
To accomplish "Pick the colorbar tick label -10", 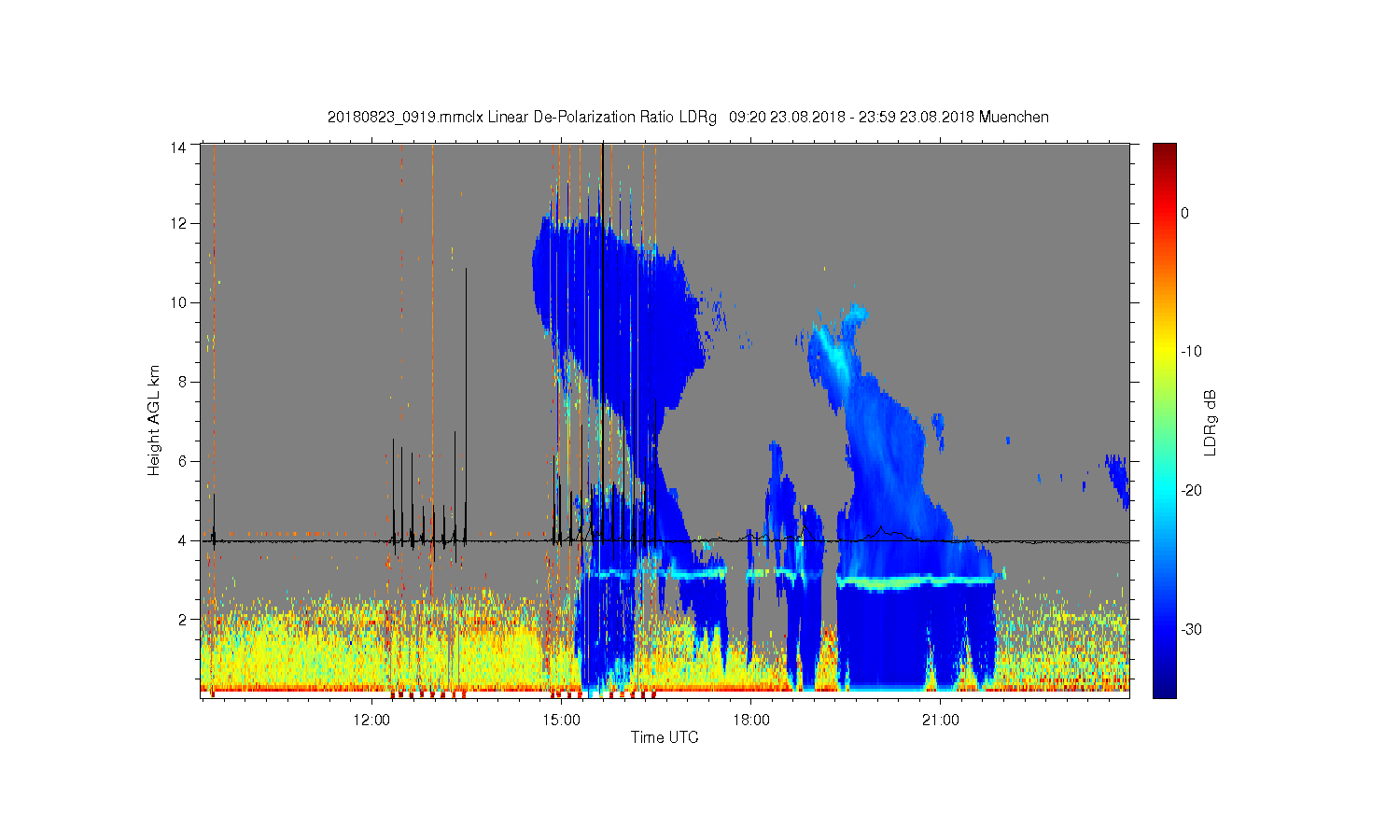I will pyautogui.click(x=1191, y=352).
